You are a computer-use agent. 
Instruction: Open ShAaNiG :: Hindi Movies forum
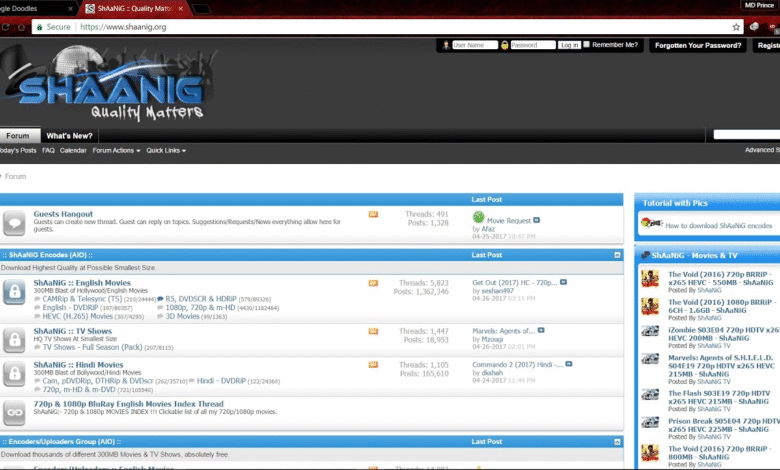point(78,365)
